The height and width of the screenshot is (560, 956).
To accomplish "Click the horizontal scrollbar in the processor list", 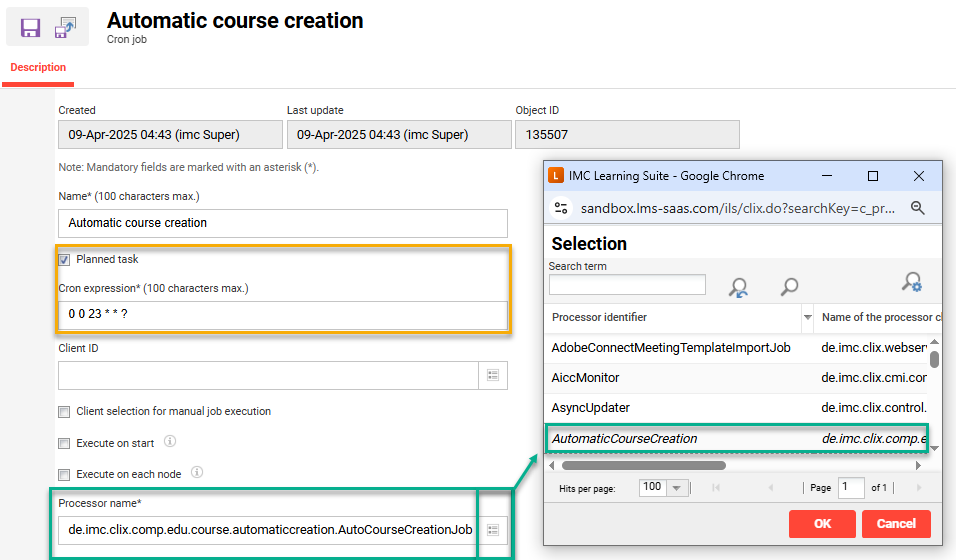I will pyautogui.click(x=643, y=465).
